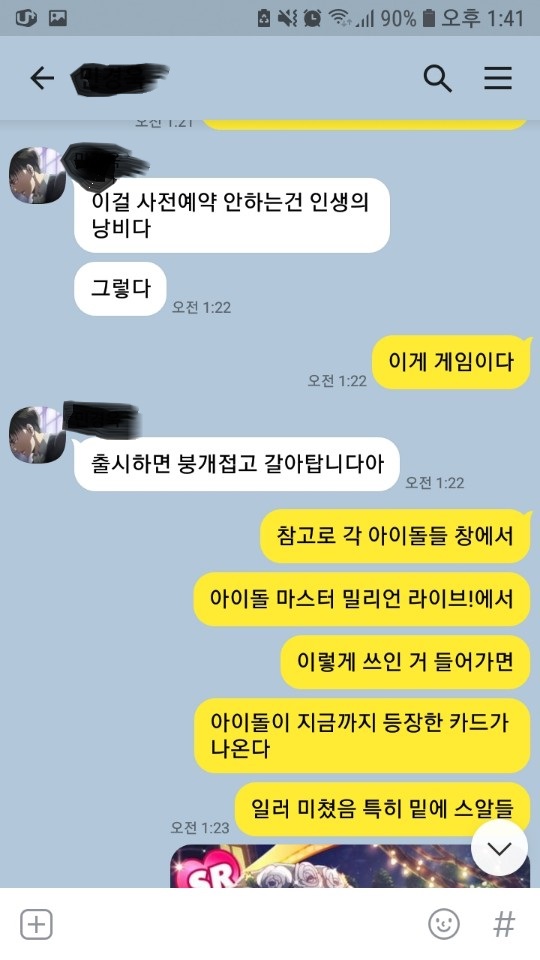Select the '이게 게임이다' yellow bubble
This screenshot has width=540, height=960.
(451, 362)
